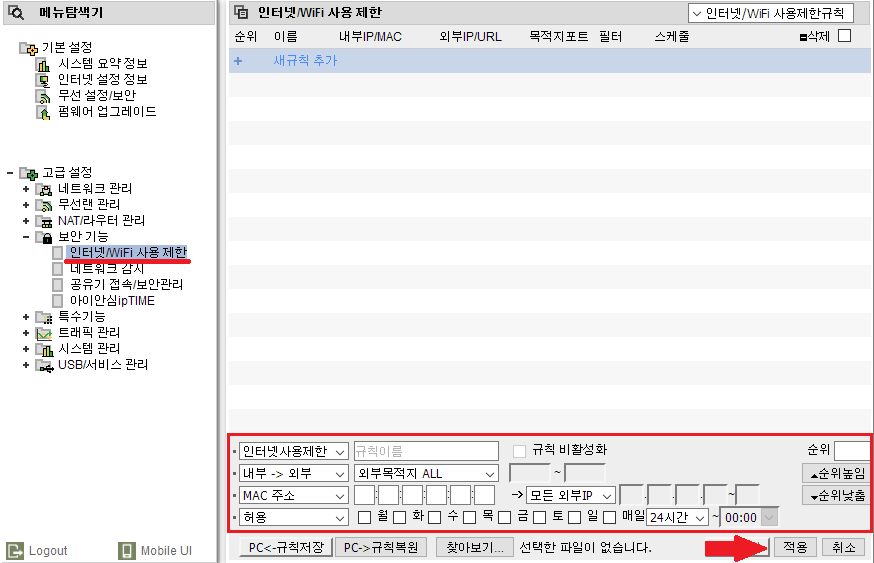Screen dimensions: 874x563
Task: Toggle the 삭제 select-all checkbox
Action: point(845,36)
